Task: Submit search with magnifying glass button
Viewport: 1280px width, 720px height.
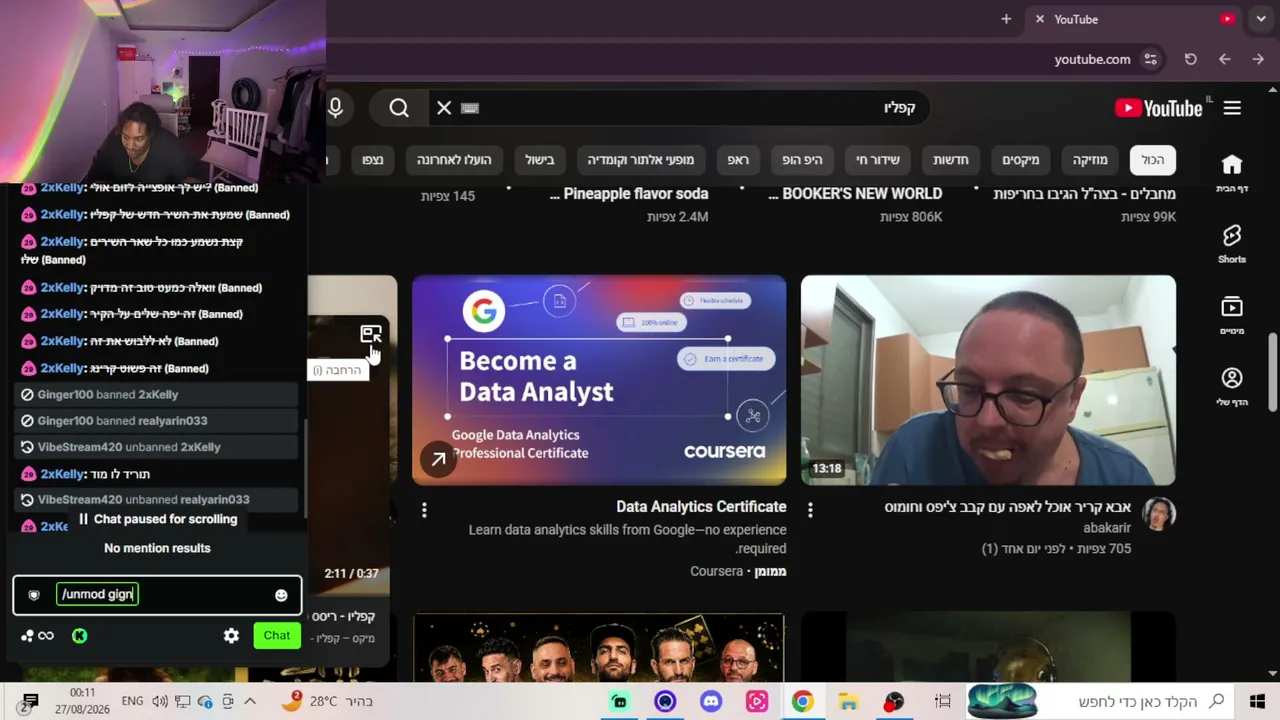Action: click(x=399, y=108)
